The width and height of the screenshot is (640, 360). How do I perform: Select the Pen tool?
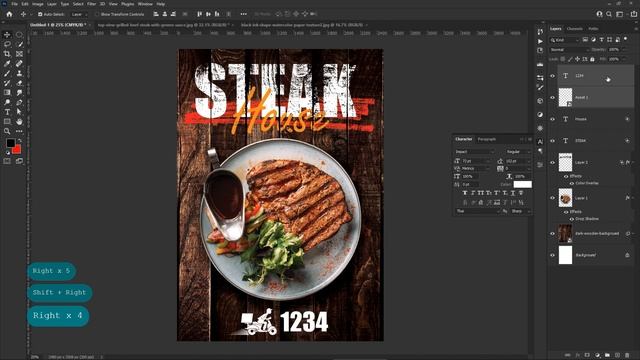(x=19, y=102)
